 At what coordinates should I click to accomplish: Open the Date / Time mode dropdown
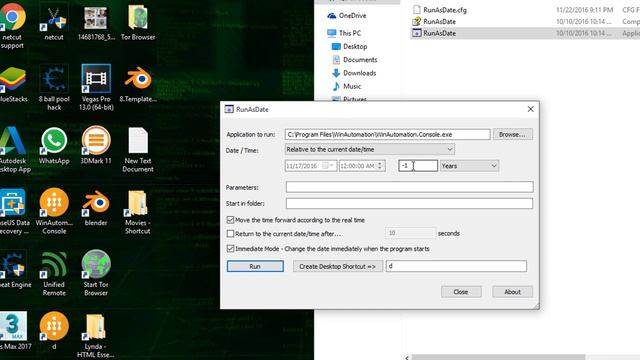coord(370,149)
